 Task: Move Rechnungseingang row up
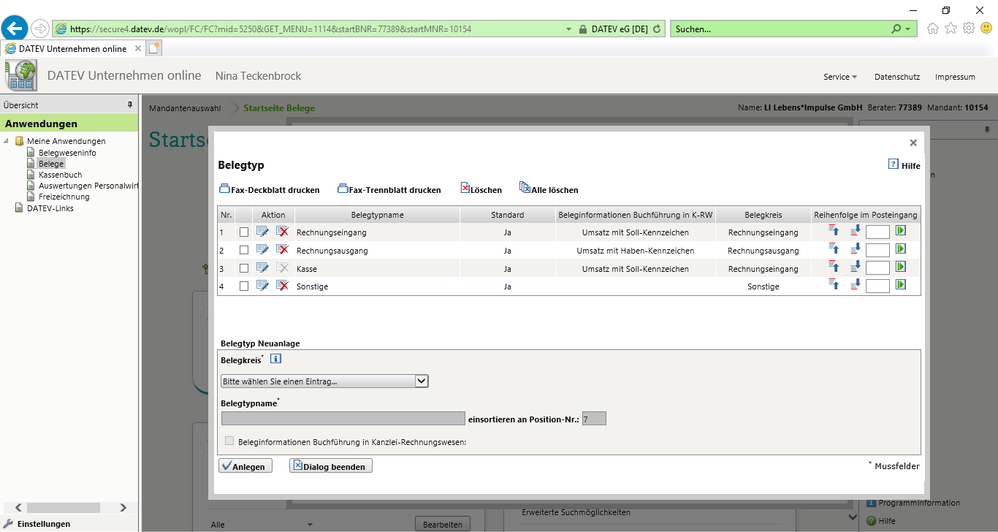(x=834, y=230)
